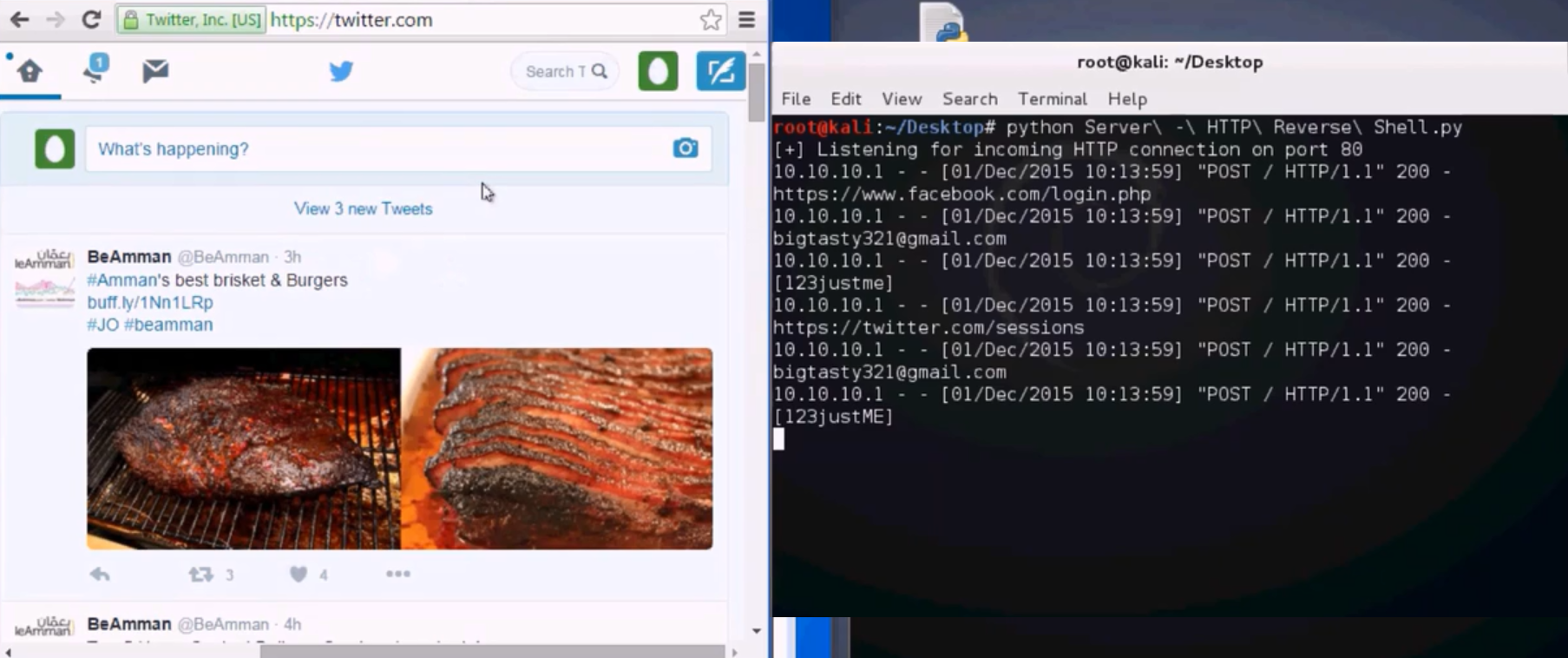Open the Chrome hamburger menu
Viewport: 1568px width, 658px height.
click(746, 19)
